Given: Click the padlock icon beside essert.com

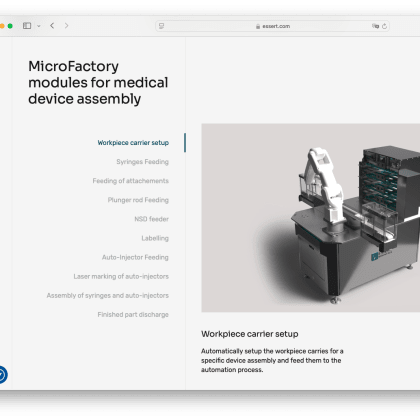Looking at the screenshot, I should coord(258,26).
